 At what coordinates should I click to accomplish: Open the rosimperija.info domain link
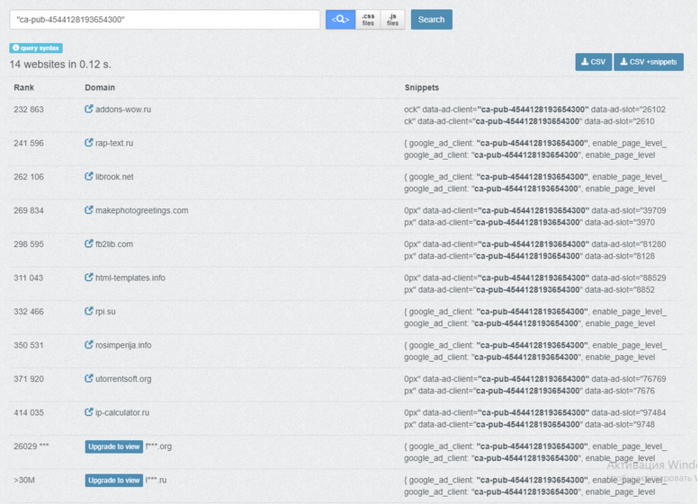(x=123, y=345)
